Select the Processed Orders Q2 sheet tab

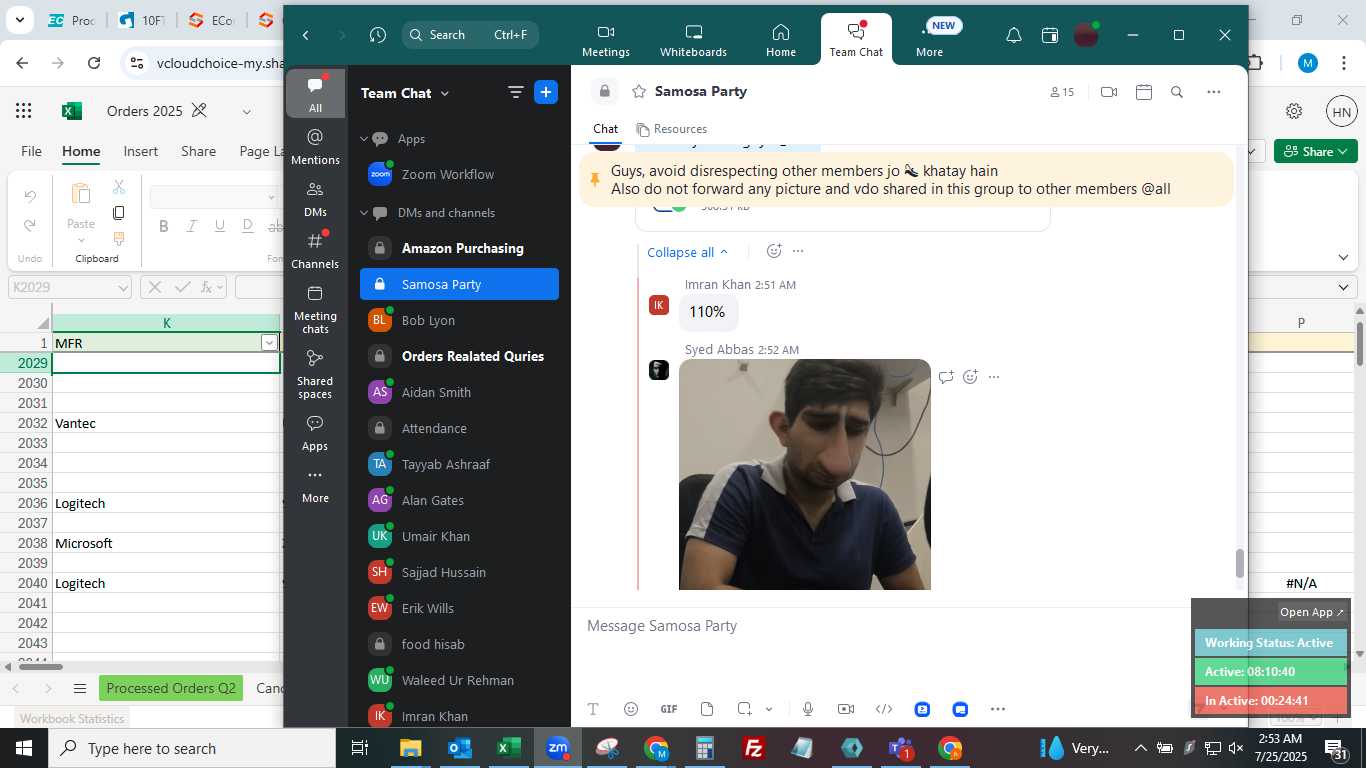pos(171,688)
